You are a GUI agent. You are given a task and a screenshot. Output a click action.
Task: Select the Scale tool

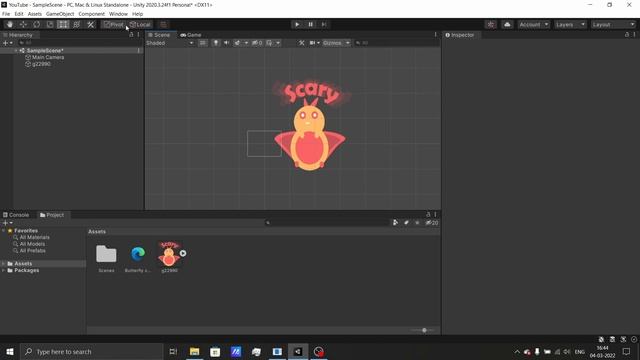tap(50, 24)
